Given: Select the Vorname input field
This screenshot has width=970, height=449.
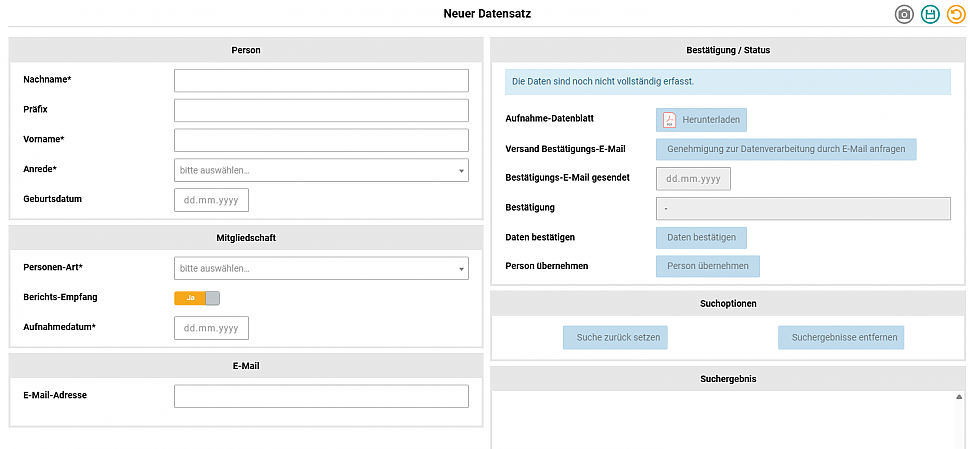Looking at the screenshot, I should tap(320, 140).
